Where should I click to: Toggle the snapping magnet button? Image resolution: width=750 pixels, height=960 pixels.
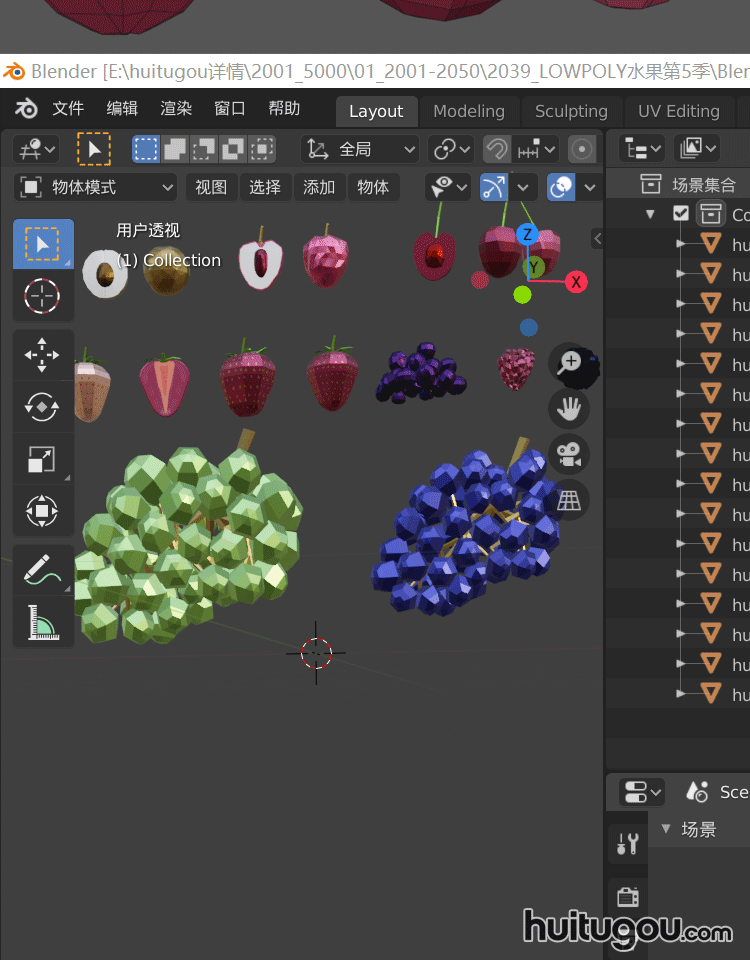[497, 150]
